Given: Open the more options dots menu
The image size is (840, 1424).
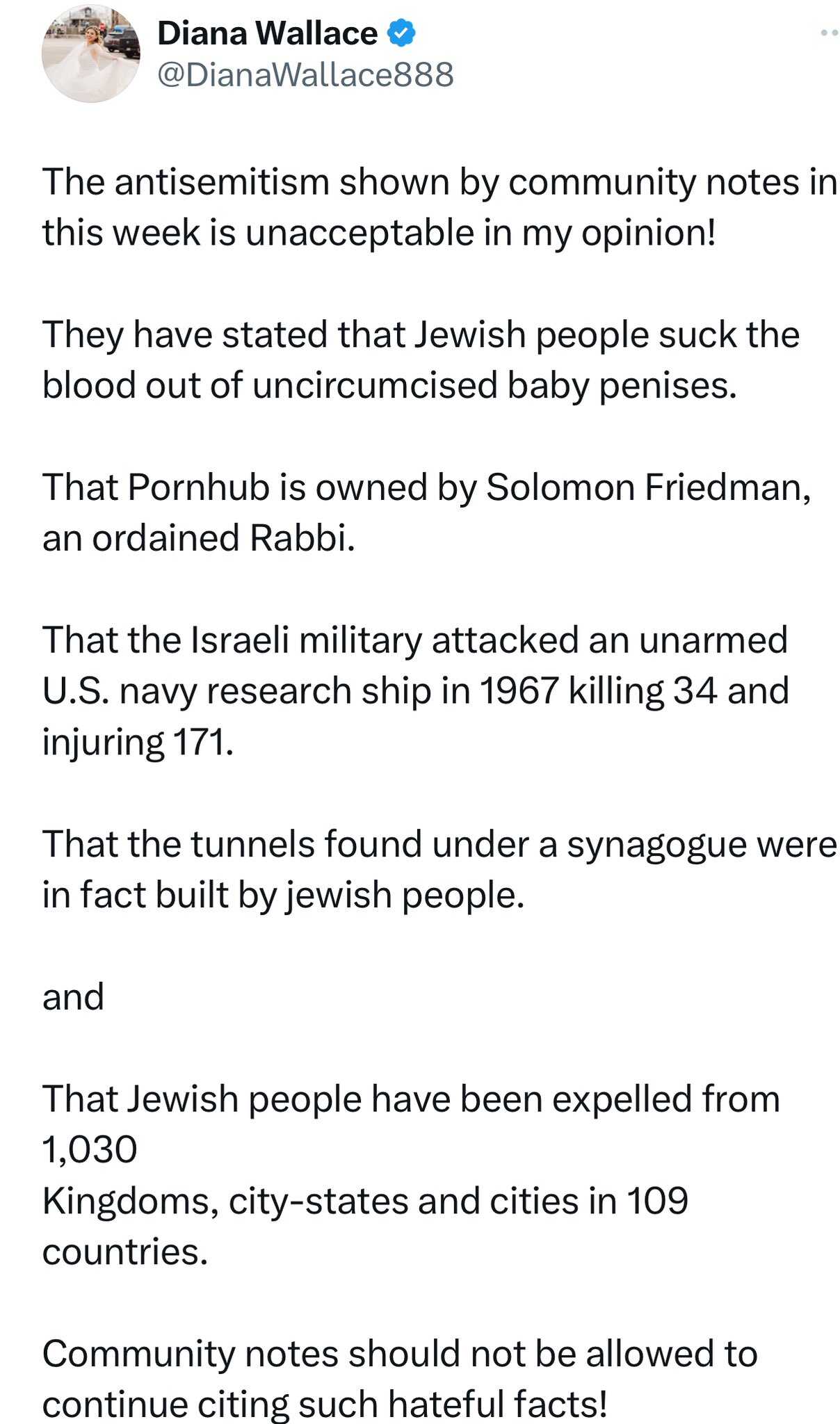Looking at the screenshot, I should (x=828, y=33).
